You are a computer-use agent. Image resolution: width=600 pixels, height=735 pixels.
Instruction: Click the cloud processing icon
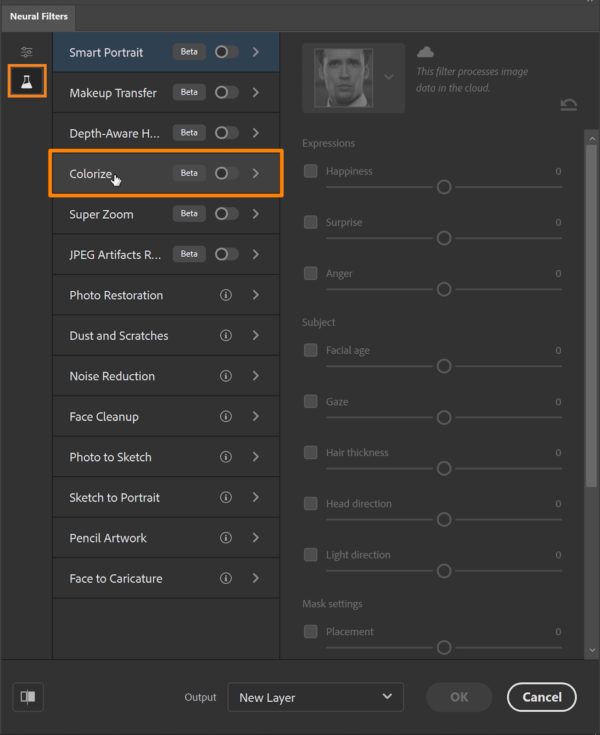[425, 52]
